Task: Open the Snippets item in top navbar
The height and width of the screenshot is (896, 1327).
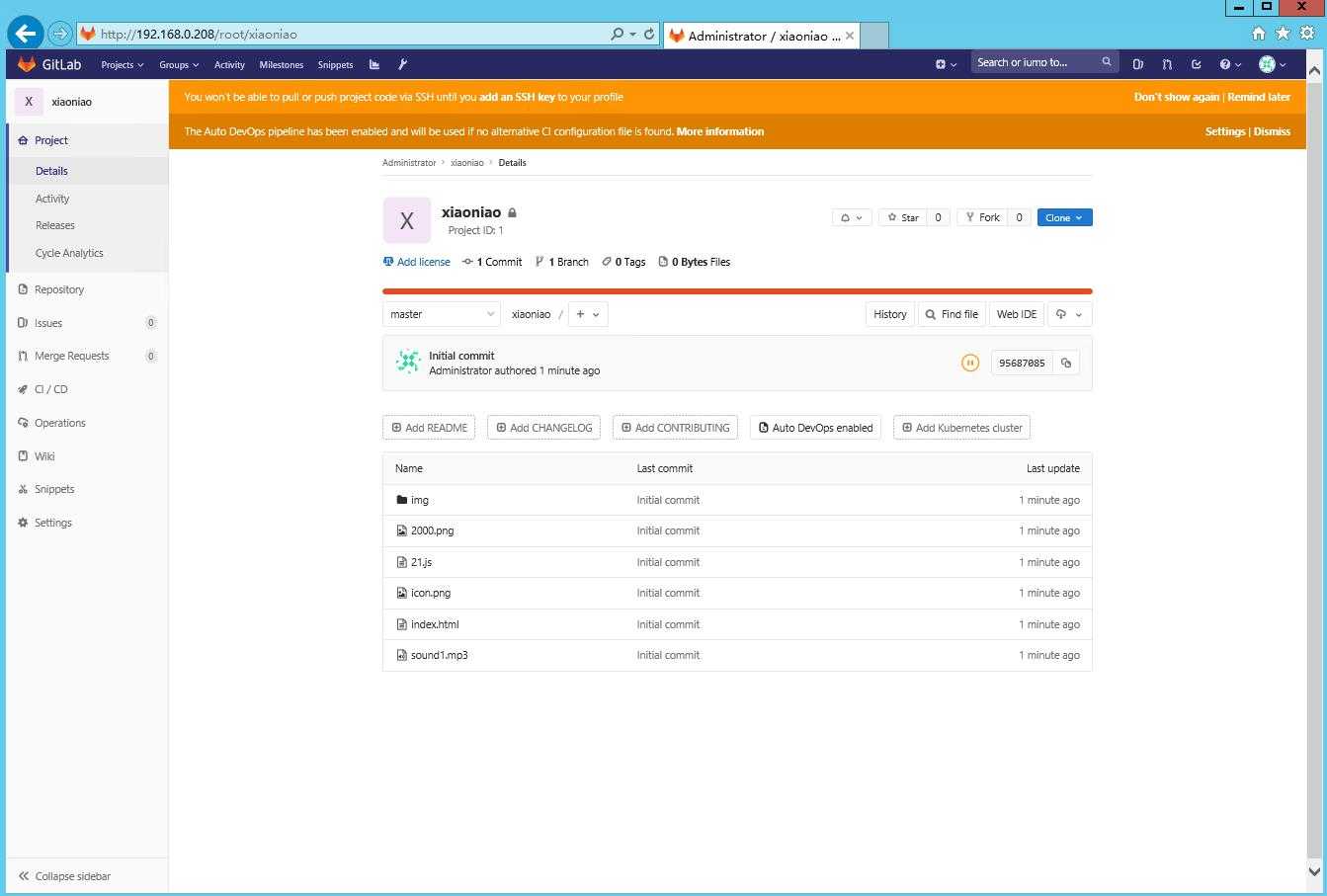Action: pyautogui.click(x=335, y=64)
